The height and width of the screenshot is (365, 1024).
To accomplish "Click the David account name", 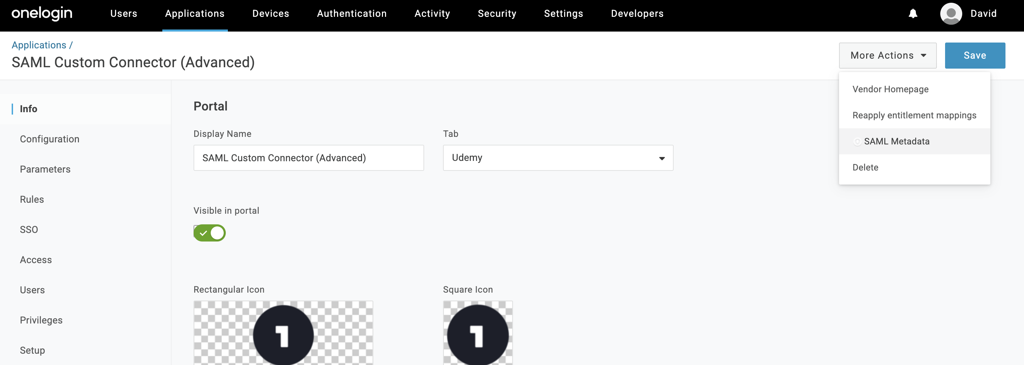I will click(984, 14).
